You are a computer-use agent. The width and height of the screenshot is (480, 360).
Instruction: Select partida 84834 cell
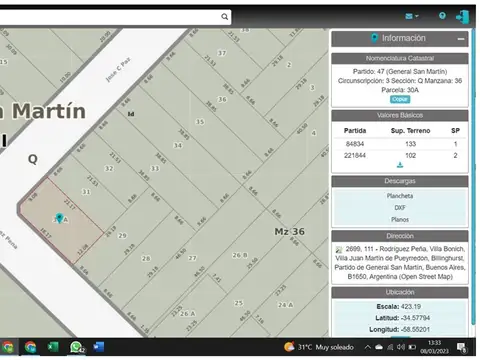coord(355,144)
